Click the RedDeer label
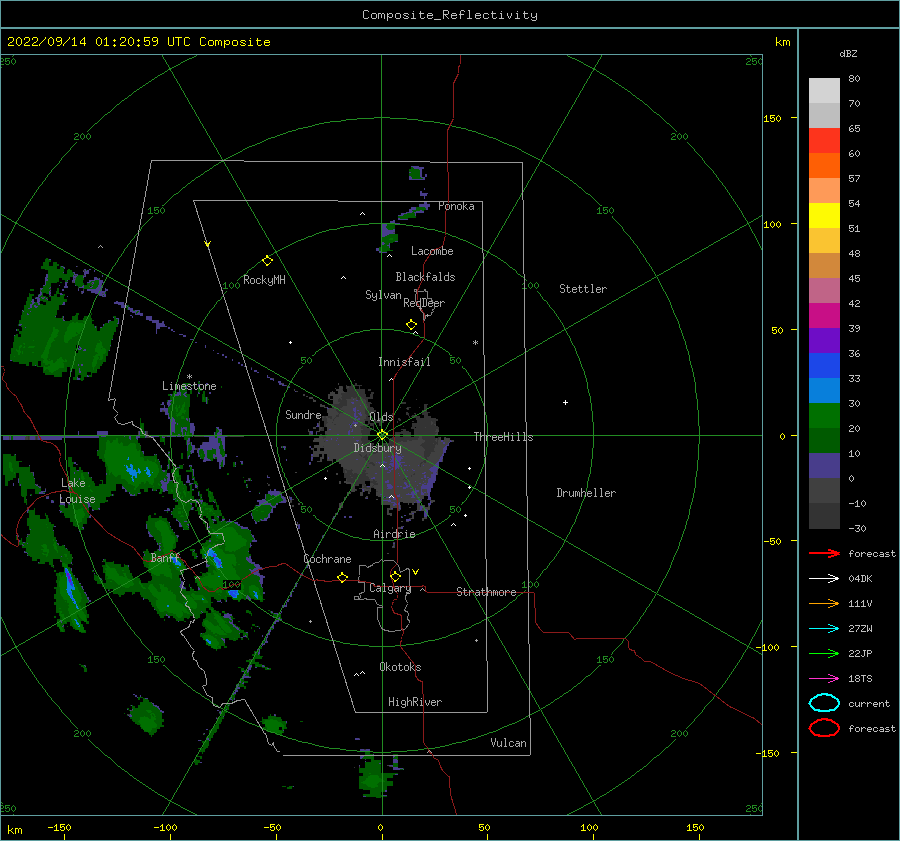 [424, 303]
